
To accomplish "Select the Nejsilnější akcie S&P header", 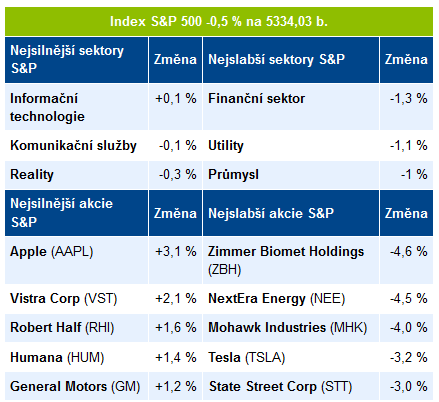I will (x=76, y=213).
